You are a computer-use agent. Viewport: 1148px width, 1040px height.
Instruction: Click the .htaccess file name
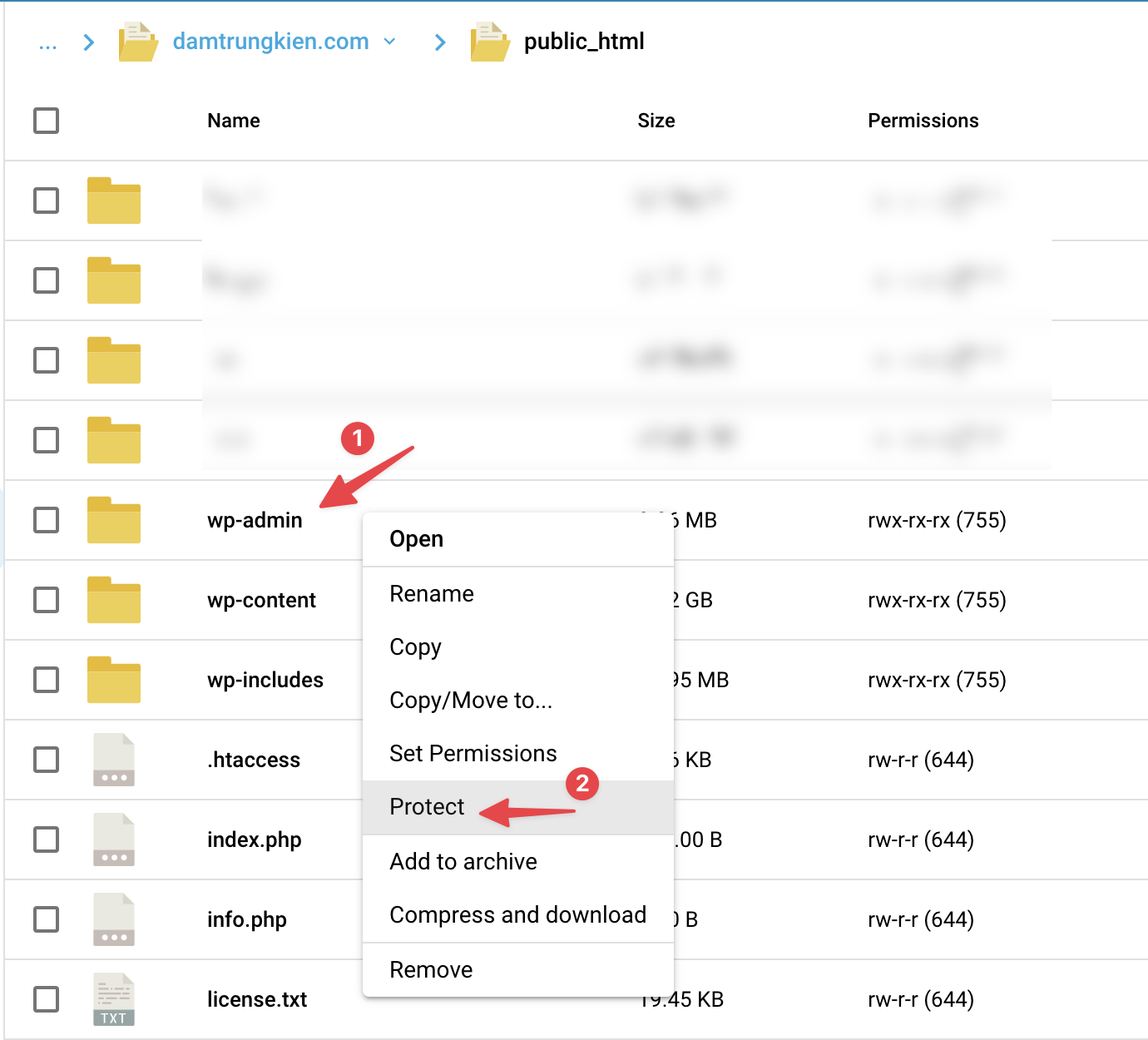[254, 760]
